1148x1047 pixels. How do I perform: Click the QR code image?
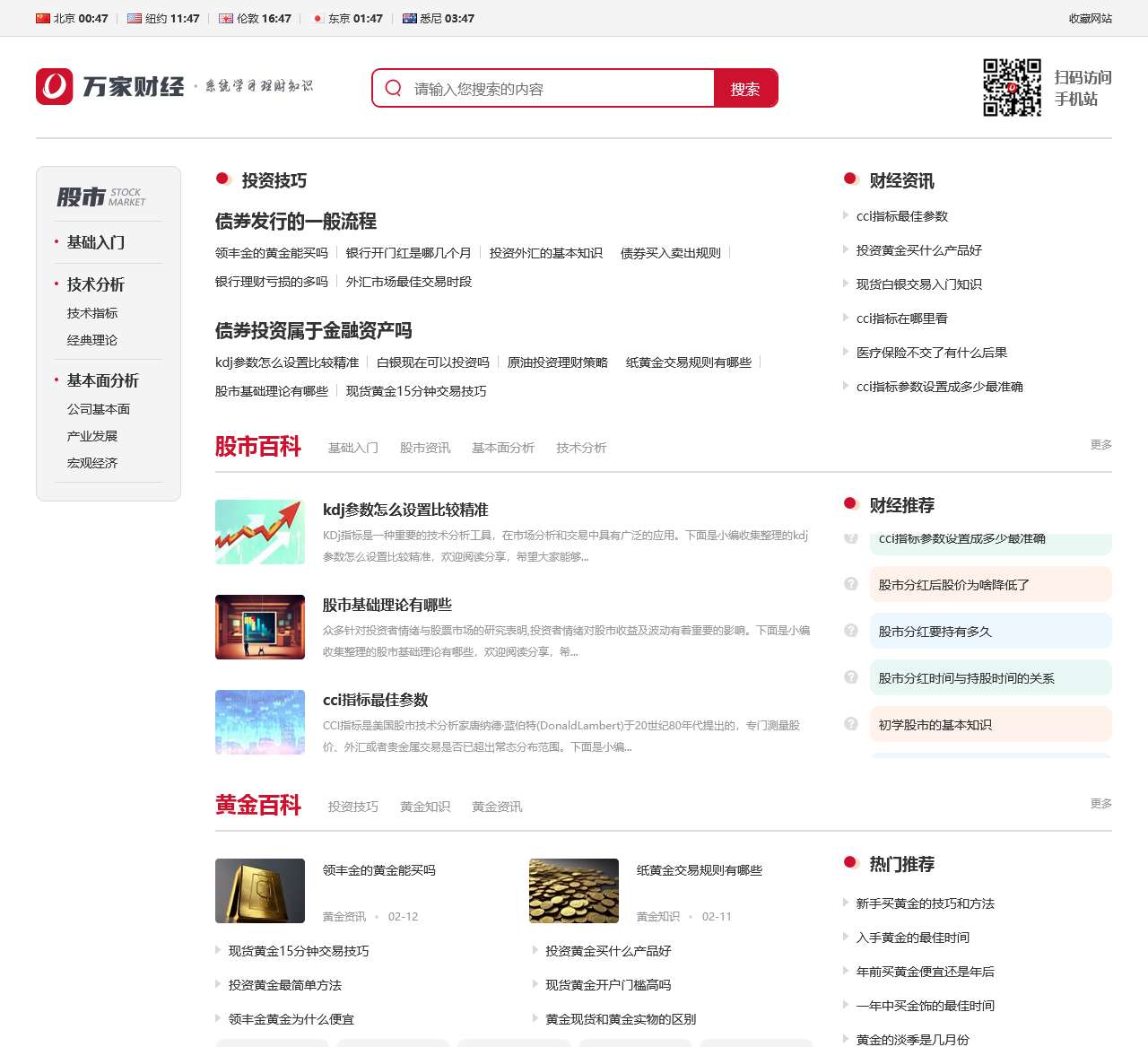pos(1012,88)
